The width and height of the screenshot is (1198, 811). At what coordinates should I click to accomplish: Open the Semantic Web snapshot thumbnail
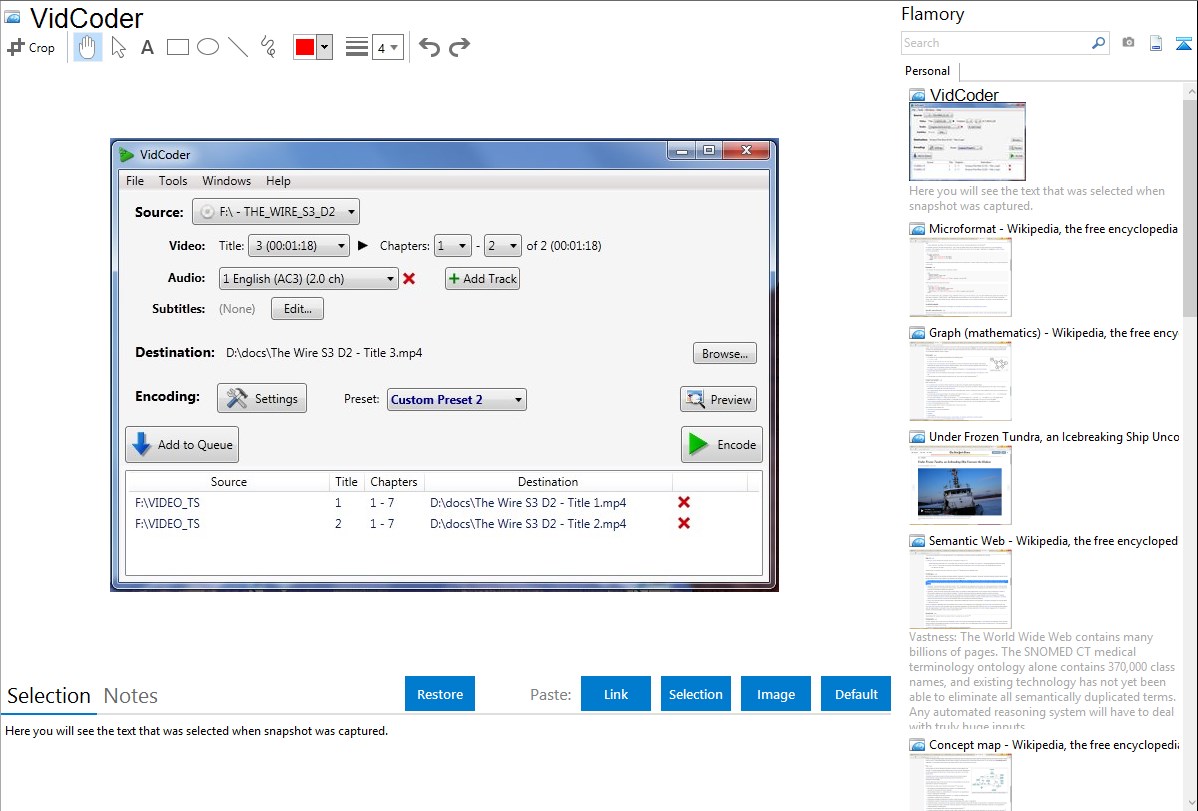tap(960, 589)
